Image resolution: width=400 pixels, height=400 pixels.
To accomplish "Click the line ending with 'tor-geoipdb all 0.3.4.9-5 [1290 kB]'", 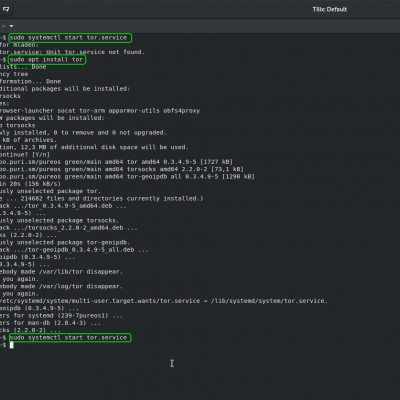I will pos(127,177).
